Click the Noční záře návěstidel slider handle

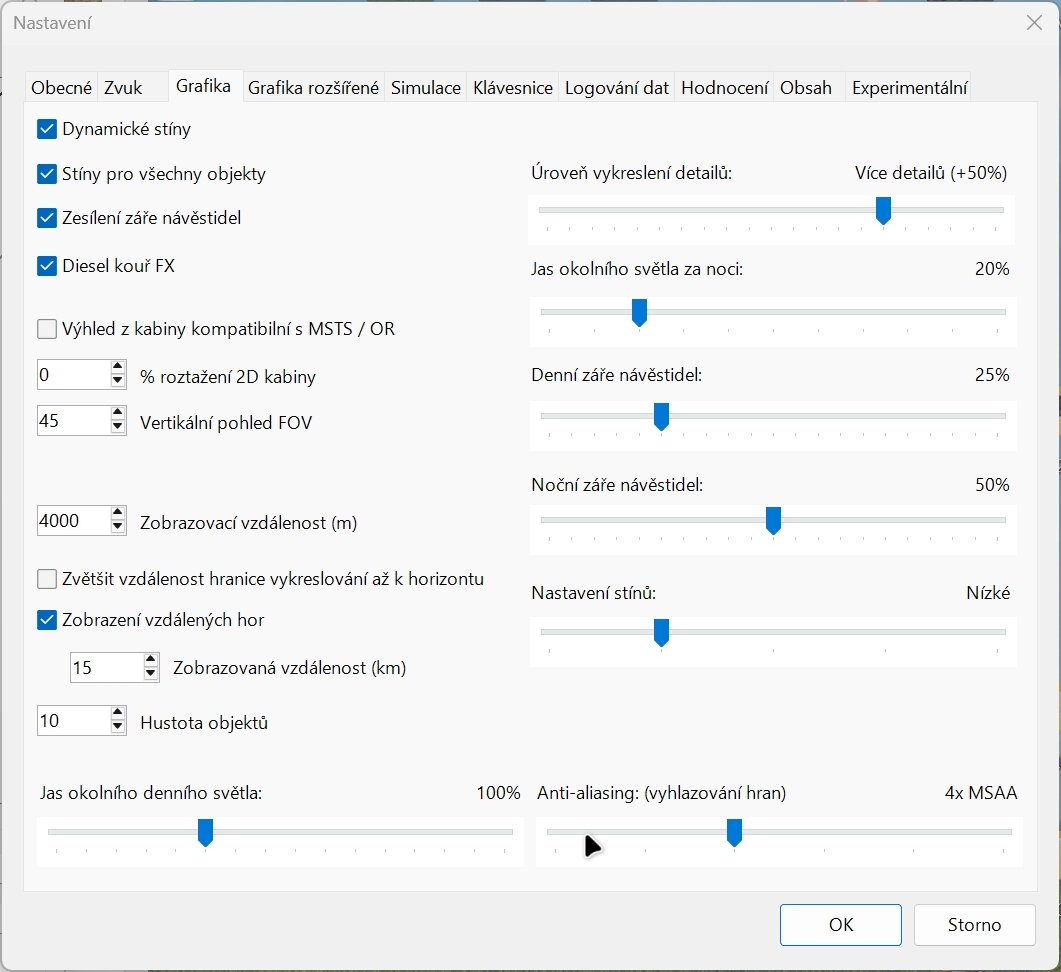pyautogui.click(x=773, y=521)
